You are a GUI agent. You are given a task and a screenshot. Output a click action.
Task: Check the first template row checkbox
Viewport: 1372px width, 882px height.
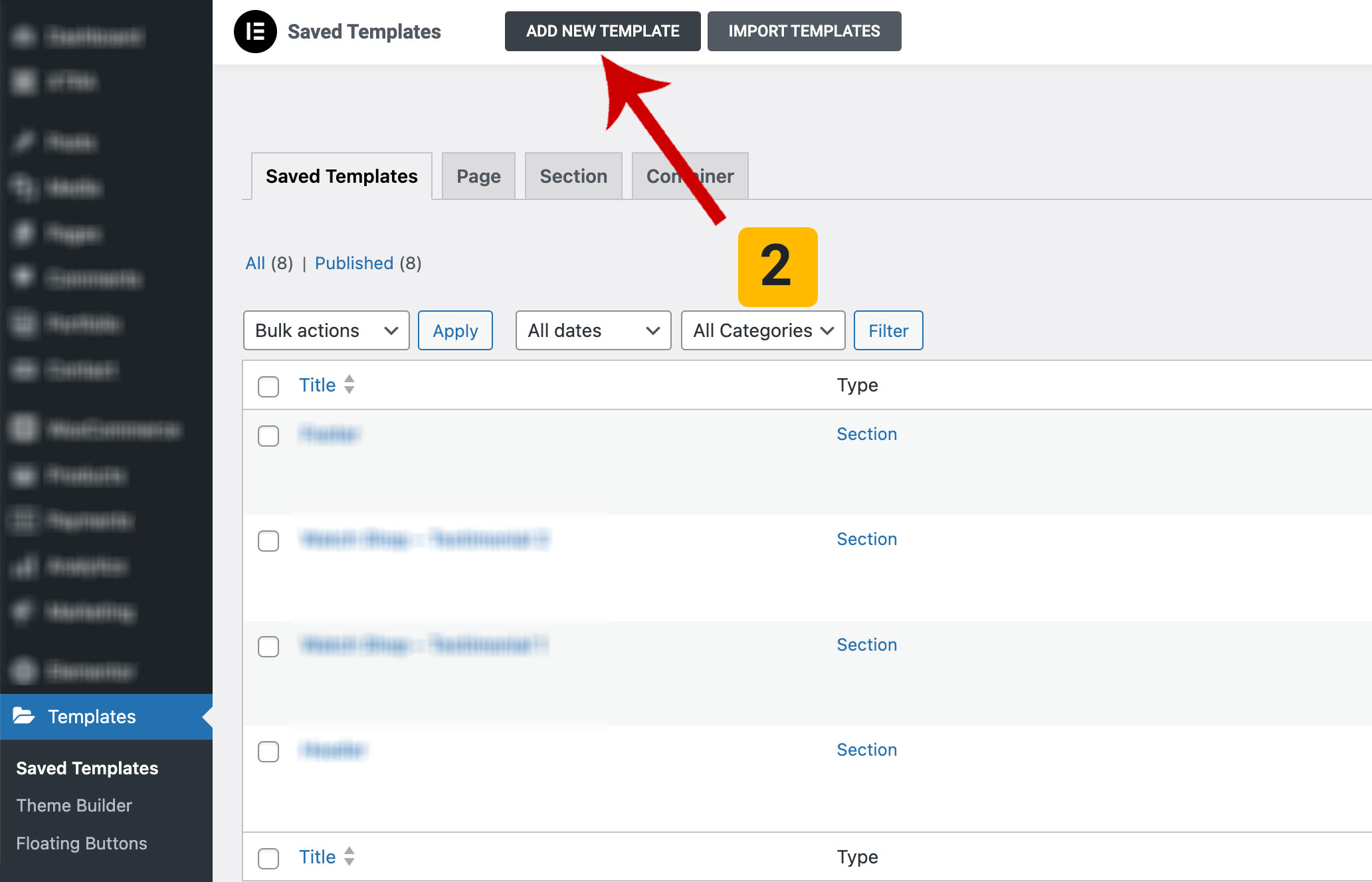pos(268,436)
